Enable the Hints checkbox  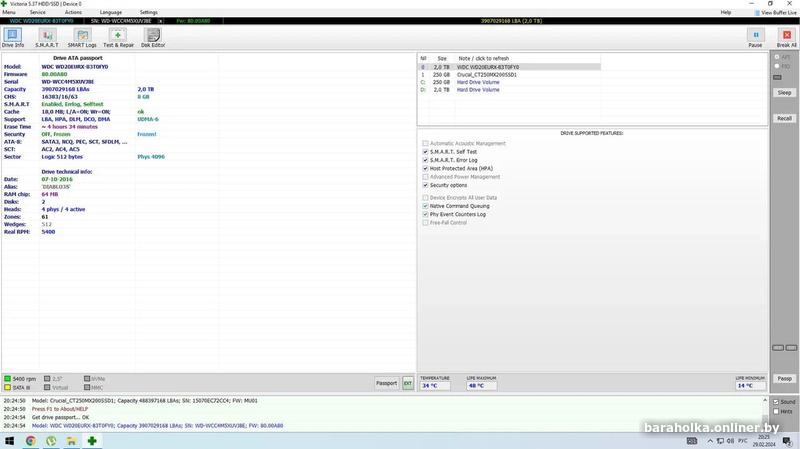pyautogui.click(x=776, y=411)
